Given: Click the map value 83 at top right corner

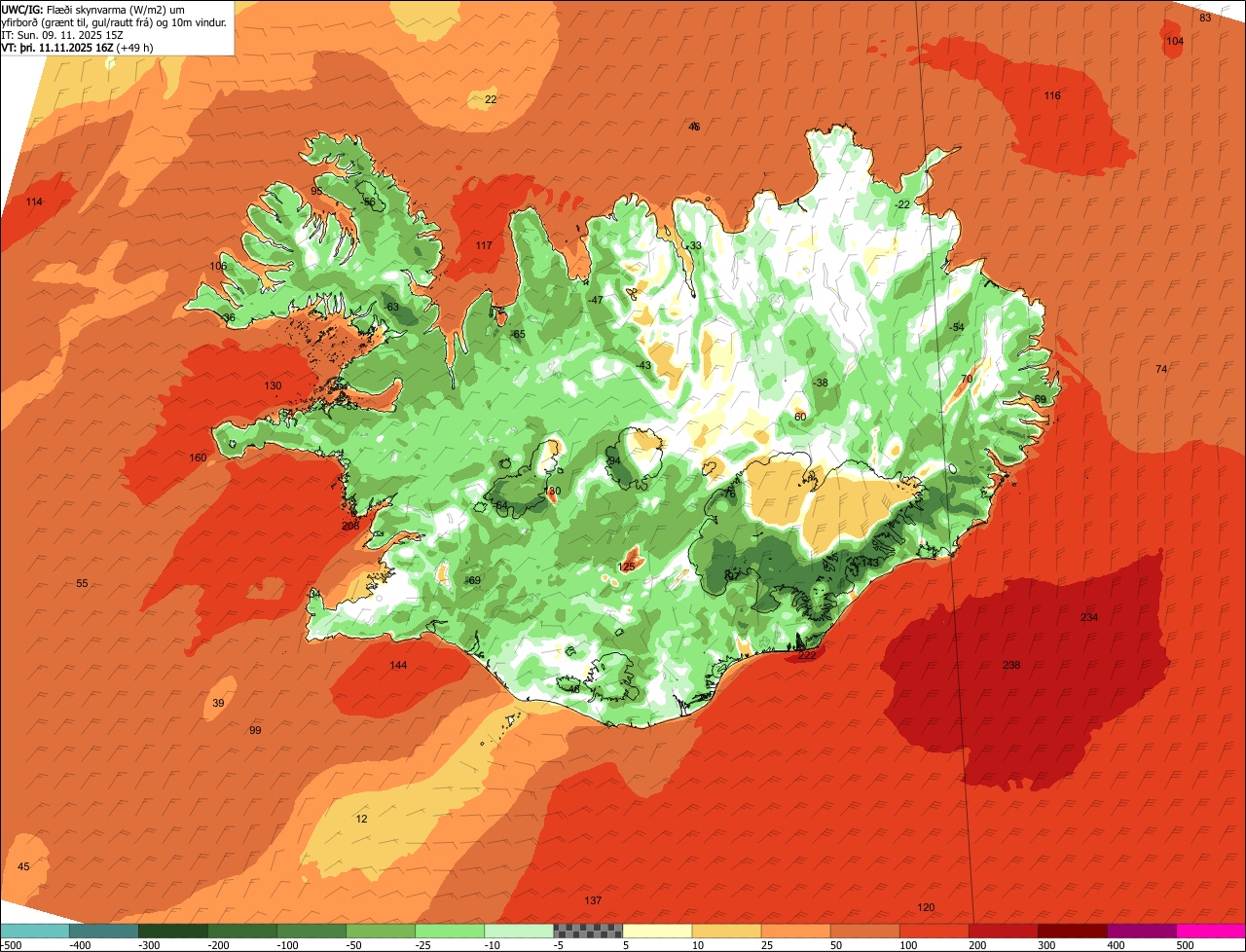Looking at the screenshot, I should [1205, 18].
